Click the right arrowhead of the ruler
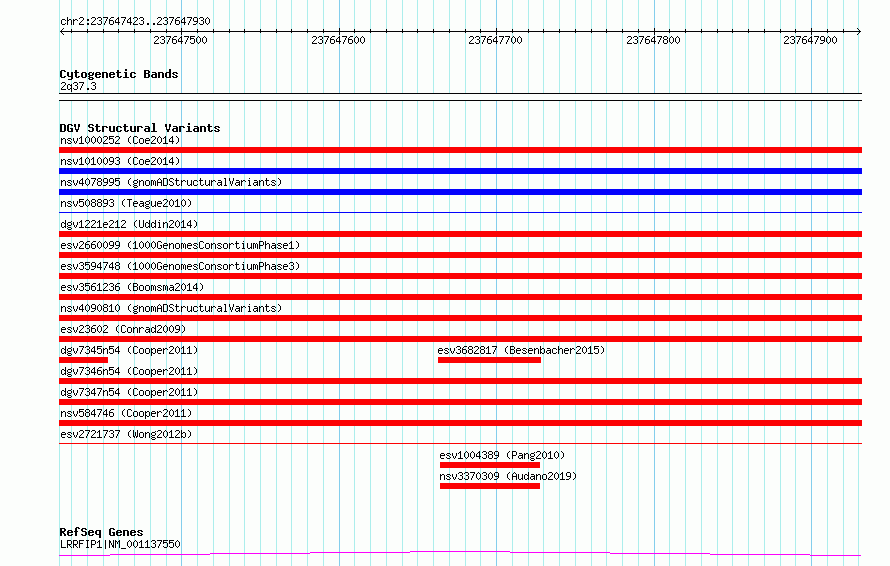Image resolution: width=890 pixels, height=566 pixels. coord(859,31)
